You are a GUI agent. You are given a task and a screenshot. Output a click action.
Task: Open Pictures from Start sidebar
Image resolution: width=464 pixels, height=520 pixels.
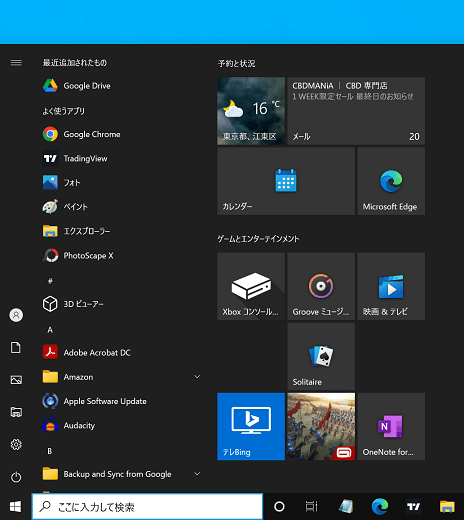[x=16, y=380]
